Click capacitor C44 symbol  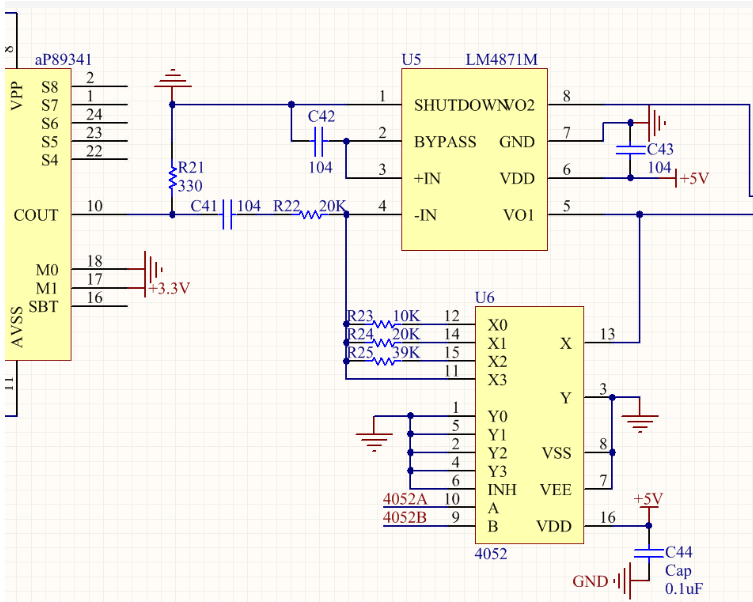(x=648, y=553)
